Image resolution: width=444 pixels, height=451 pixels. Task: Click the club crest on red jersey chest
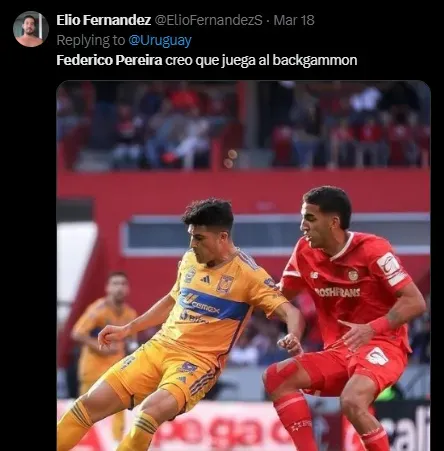tap(353, 275)
